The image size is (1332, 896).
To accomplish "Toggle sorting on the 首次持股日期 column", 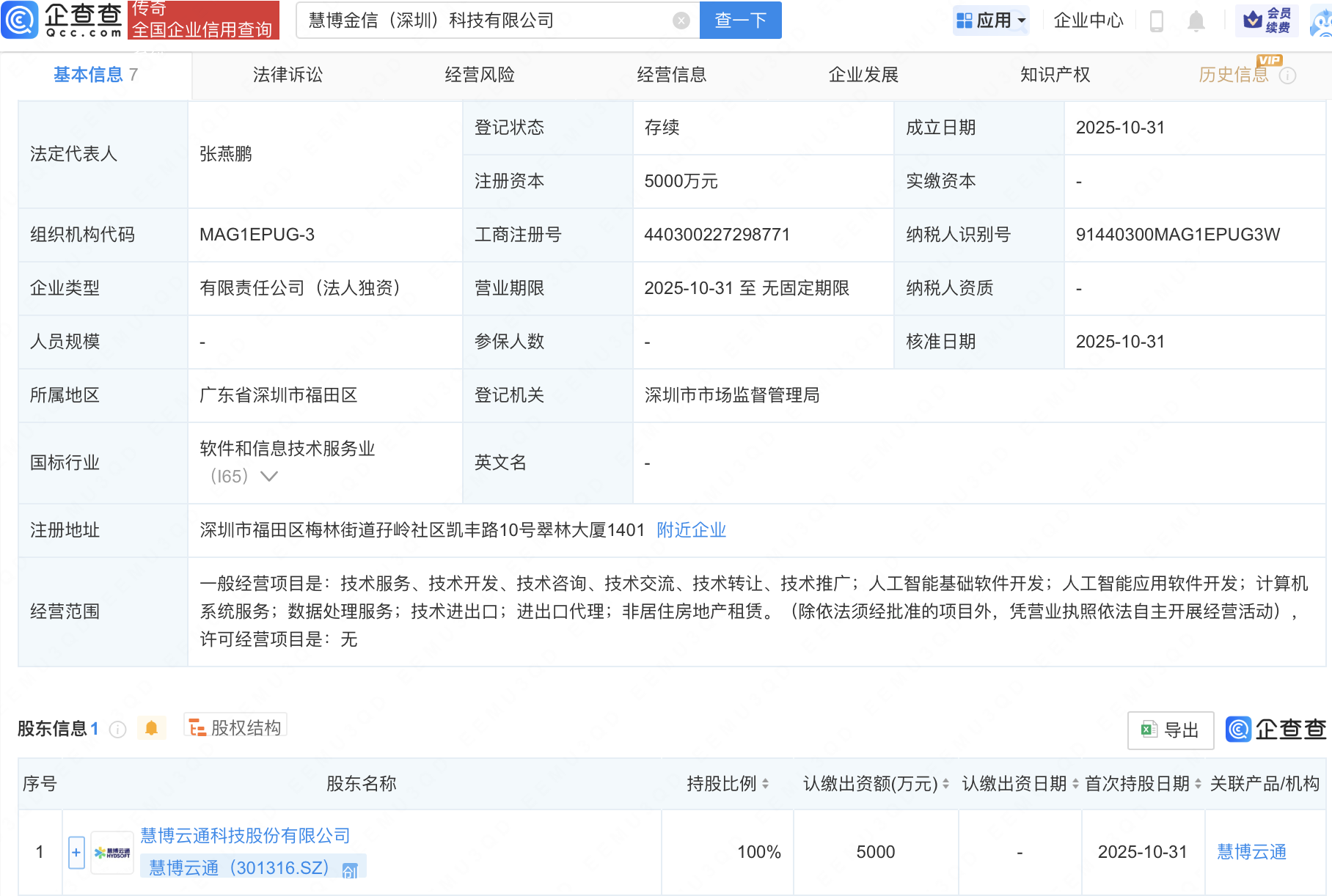I will click(x=1198, y=783).
